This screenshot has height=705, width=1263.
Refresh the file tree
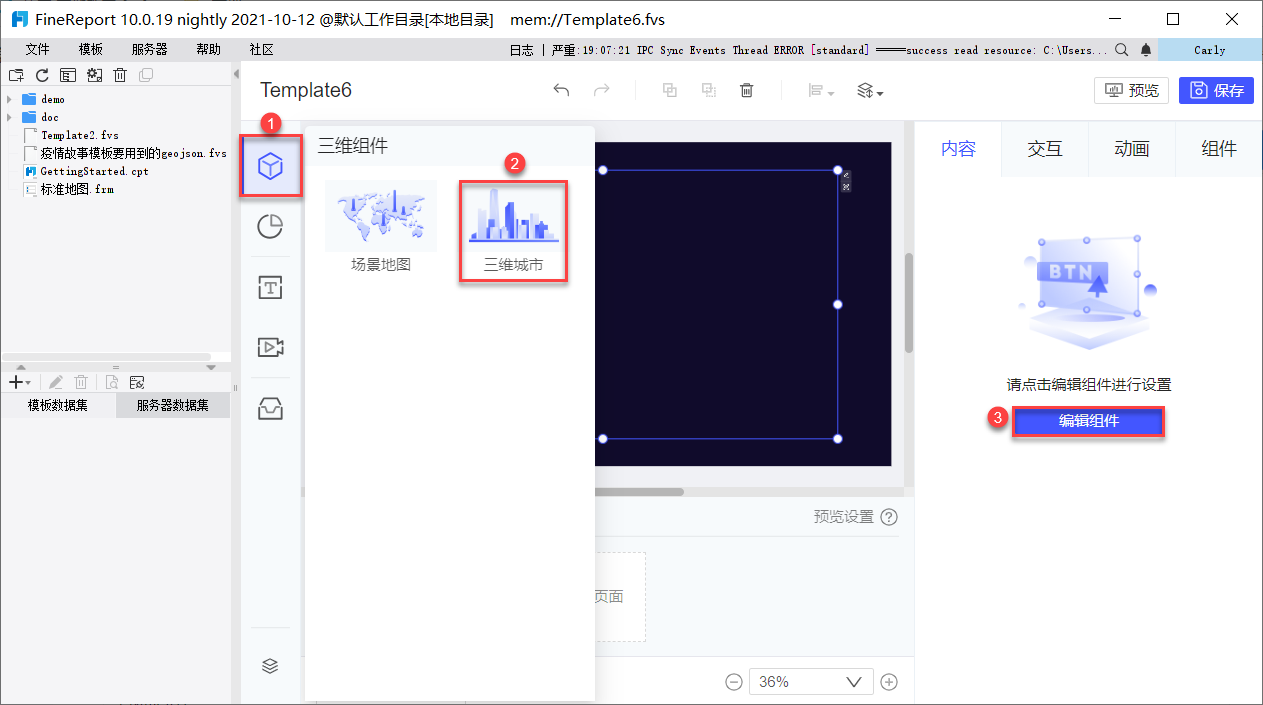[42, 75]
